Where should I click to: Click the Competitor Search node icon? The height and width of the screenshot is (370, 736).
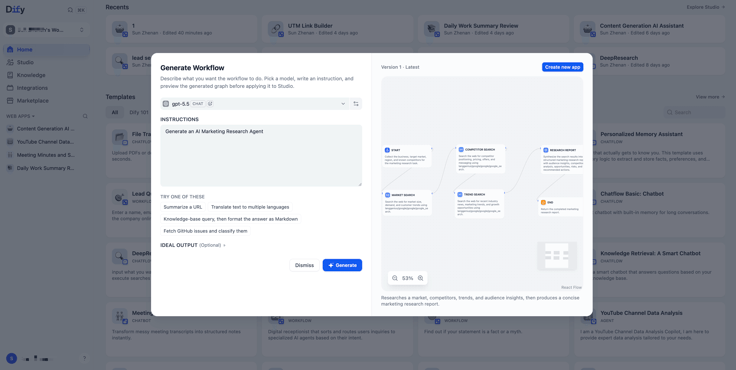coord(461,149)
